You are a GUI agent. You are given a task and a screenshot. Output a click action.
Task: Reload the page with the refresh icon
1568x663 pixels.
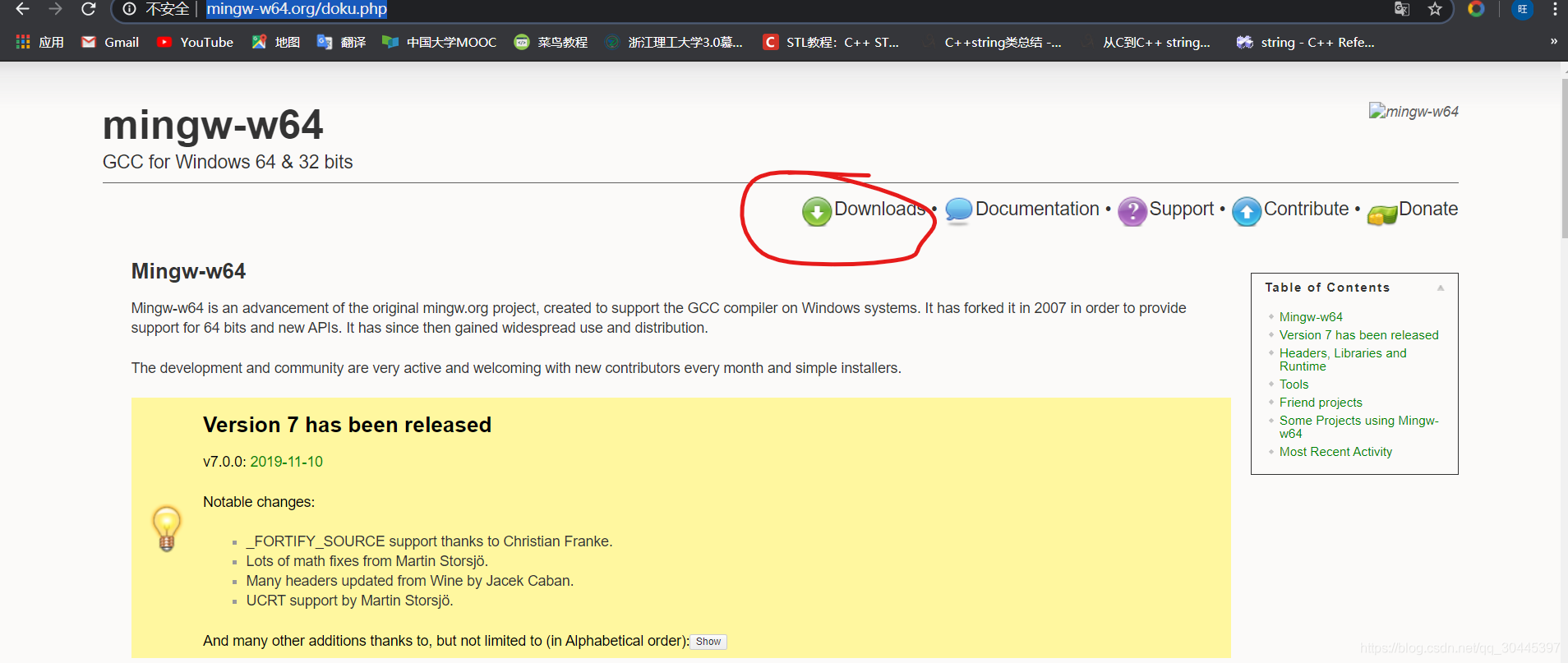(x=88, y=9)
